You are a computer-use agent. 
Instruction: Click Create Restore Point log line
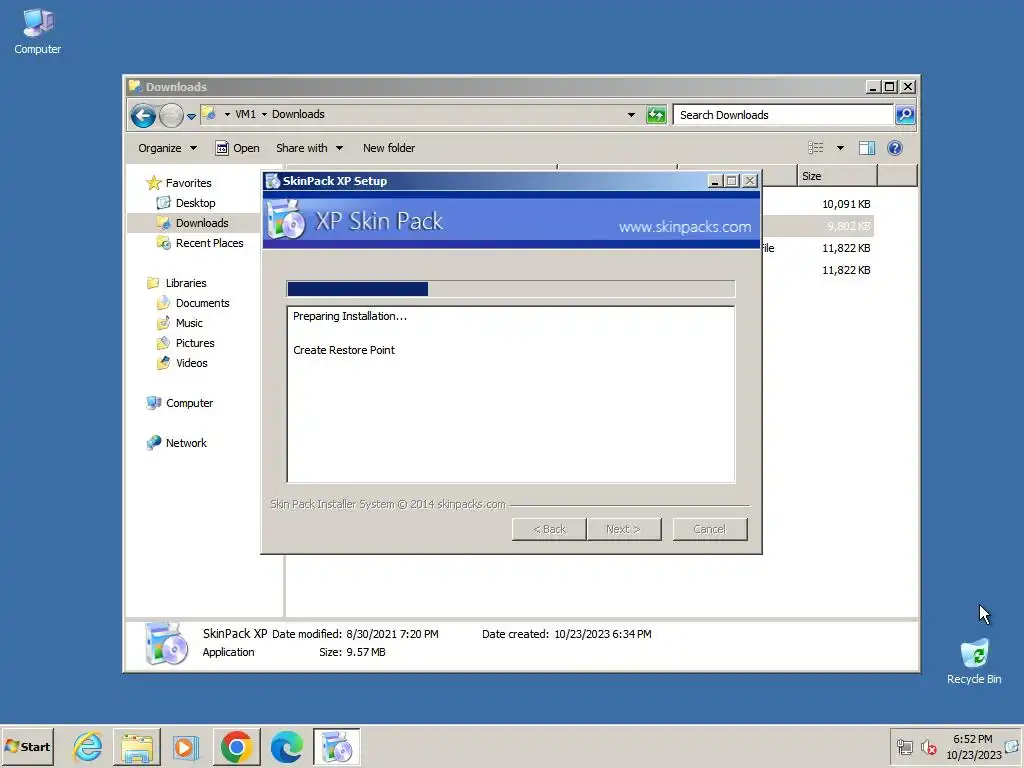(x=344, y=350)
